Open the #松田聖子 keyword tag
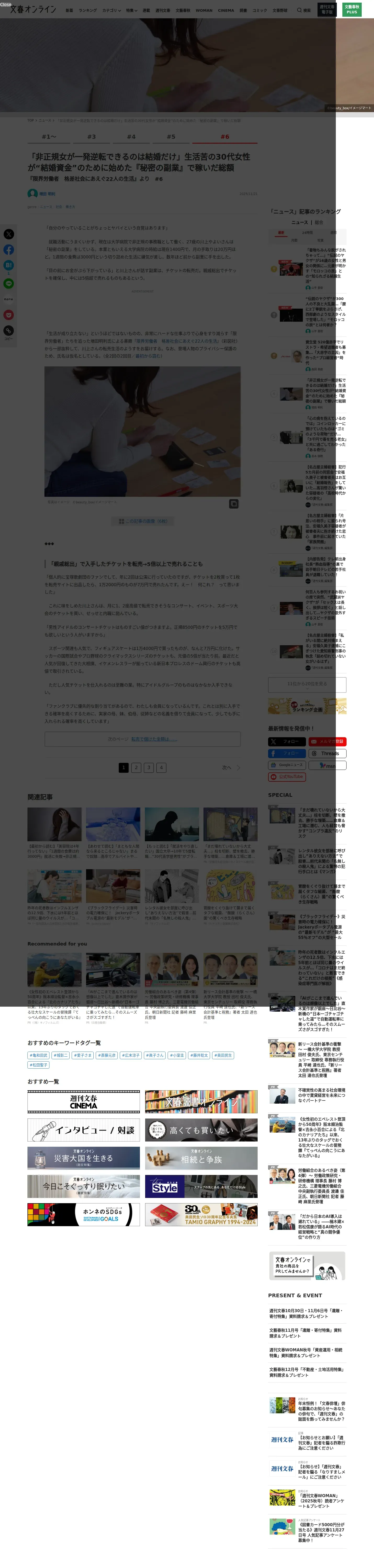Screen dimensions: 374x1568 point(38,1065)
